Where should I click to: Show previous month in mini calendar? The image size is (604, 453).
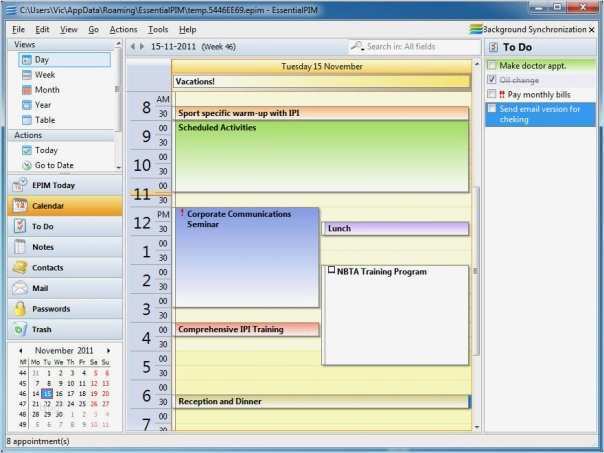coord(21,351)
